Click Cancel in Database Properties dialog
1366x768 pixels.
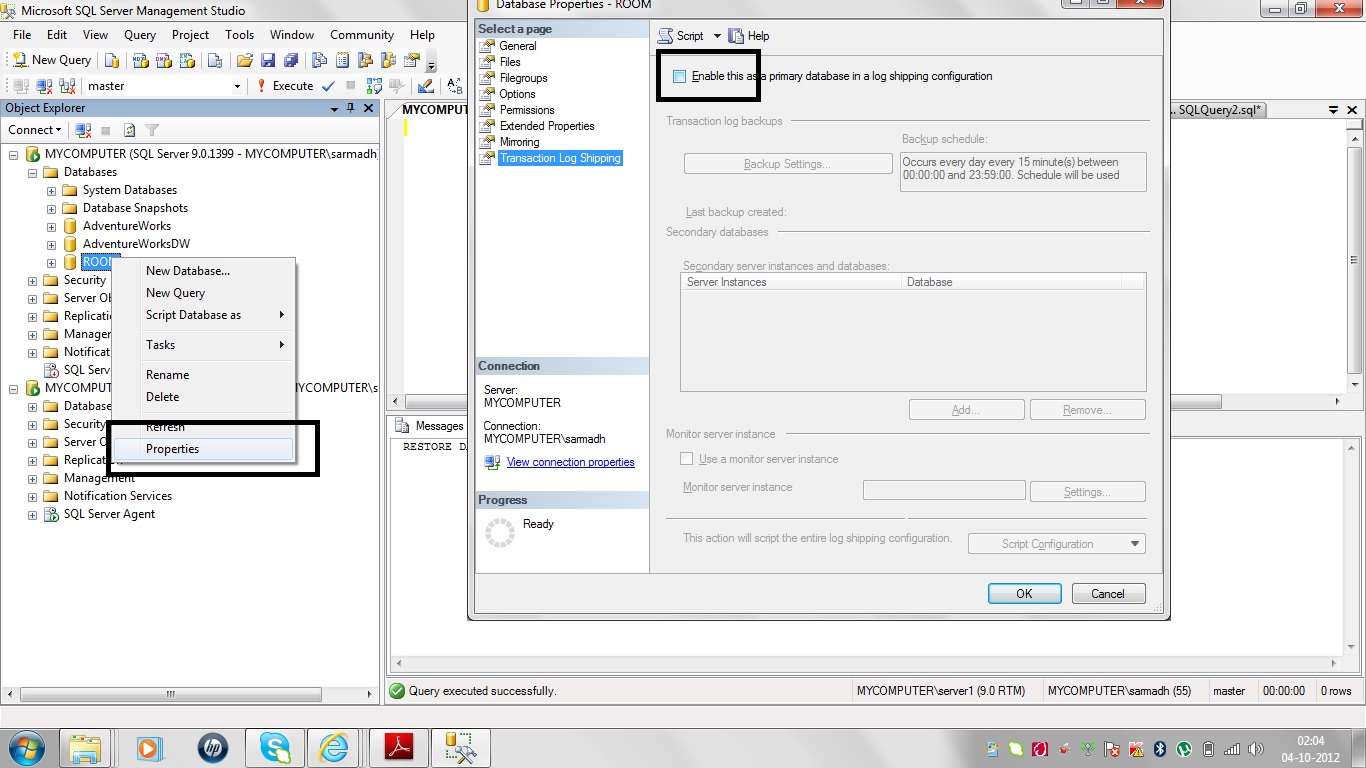(x=1108, y=593)
